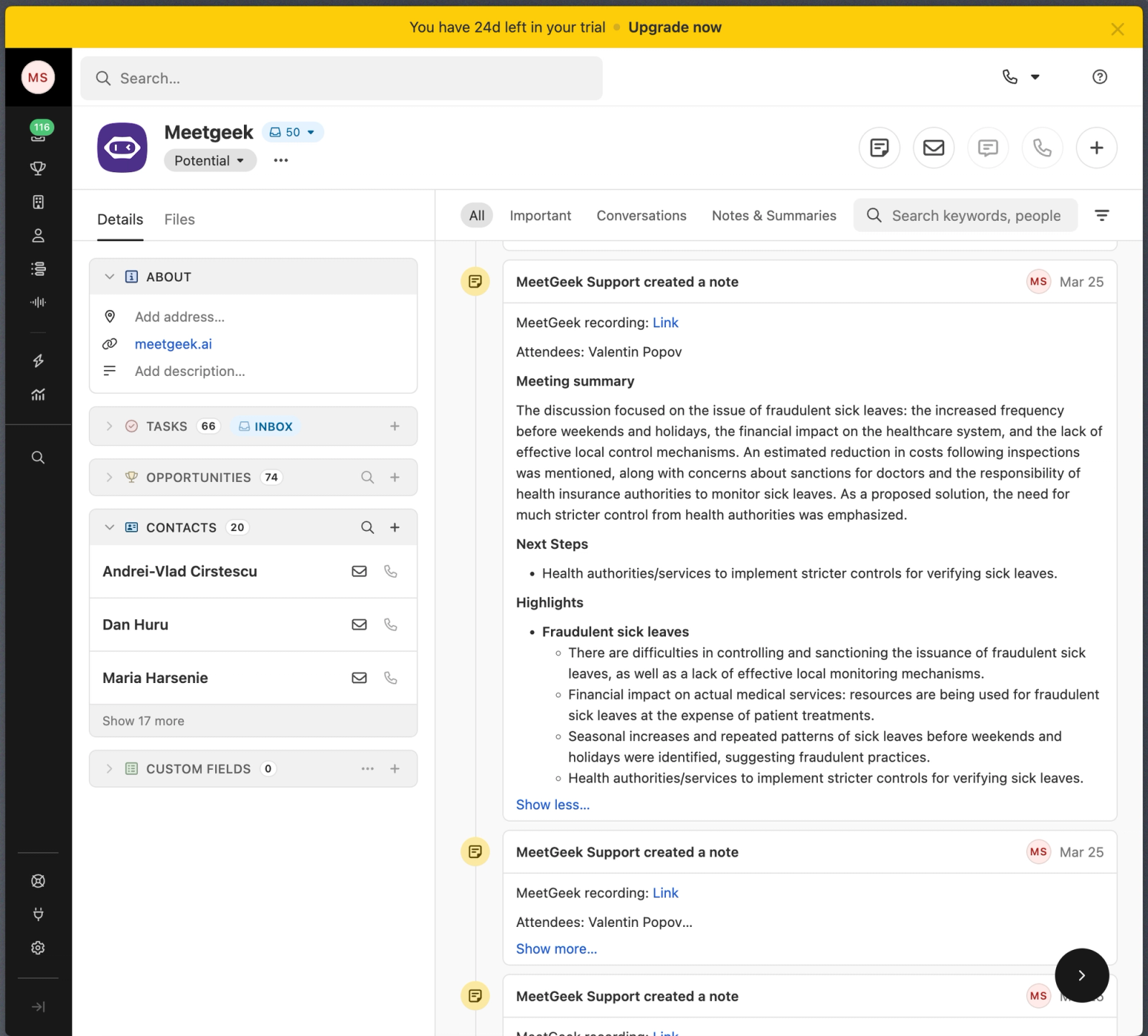
Task: Click Show 17 more contacts
Action: click(143, 721)
